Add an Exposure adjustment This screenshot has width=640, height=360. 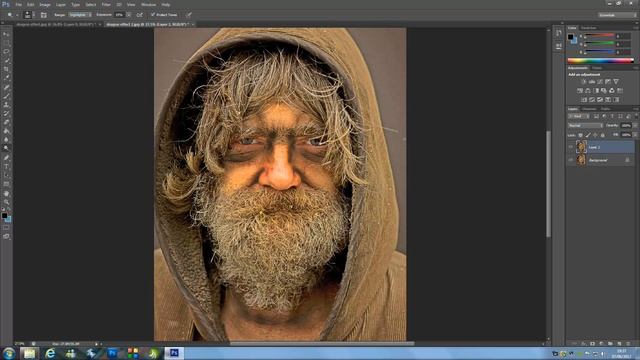click(x=608, y=82)
